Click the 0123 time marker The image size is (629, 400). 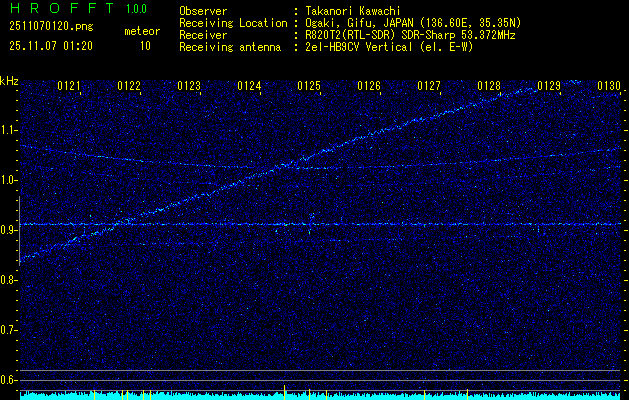point(189,87)
